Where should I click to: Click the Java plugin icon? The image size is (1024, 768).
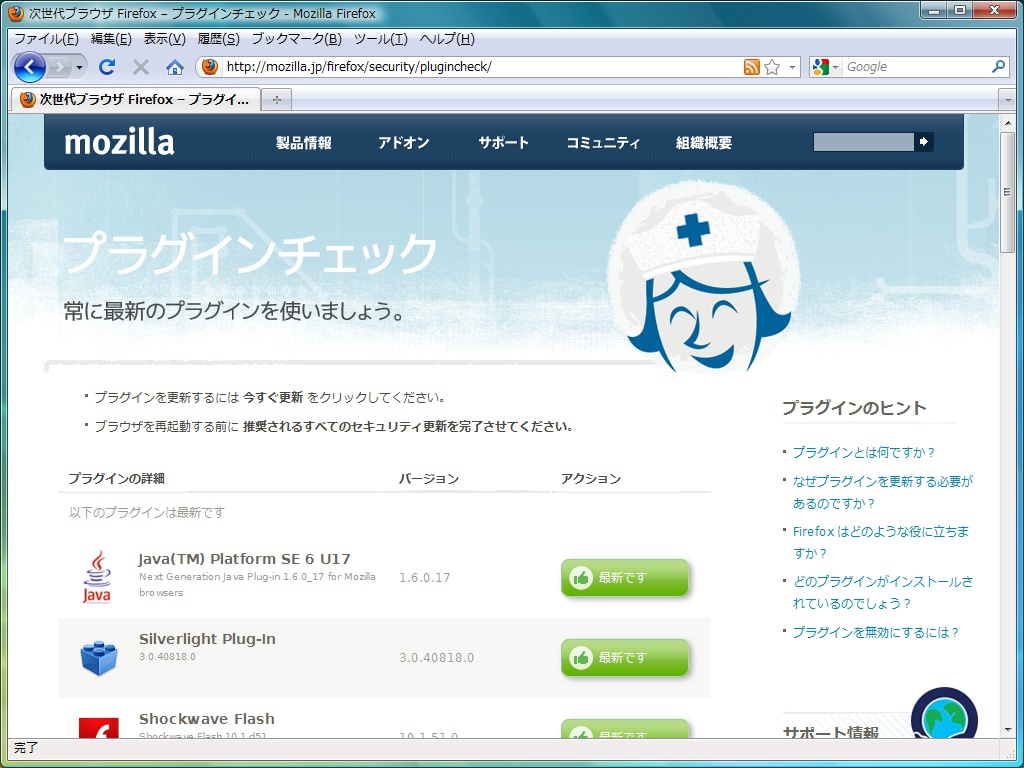pyautogui.click(x=97, y=577)
